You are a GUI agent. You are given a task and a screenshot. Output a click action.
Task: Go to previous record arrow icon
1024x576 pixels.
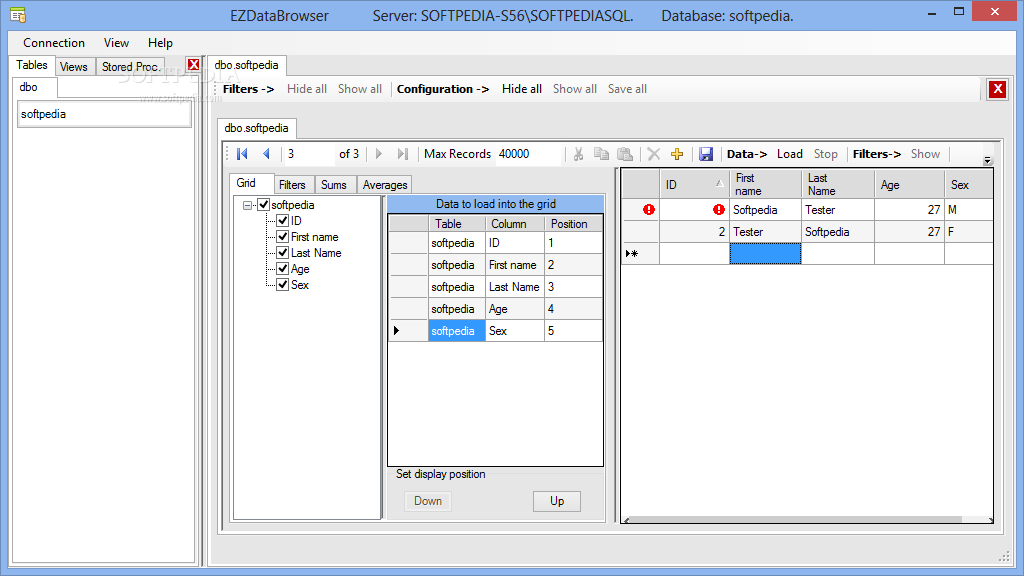(266, 154)
